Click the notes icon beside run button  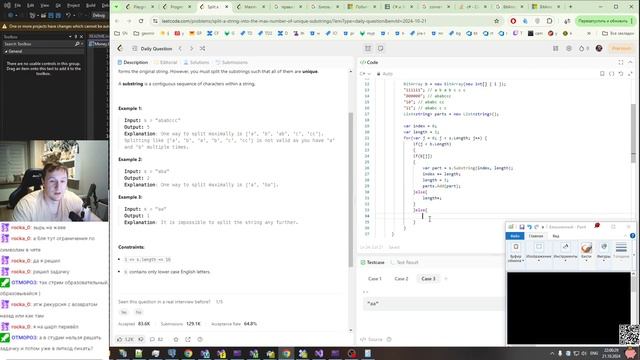click(x=380, y=49)
